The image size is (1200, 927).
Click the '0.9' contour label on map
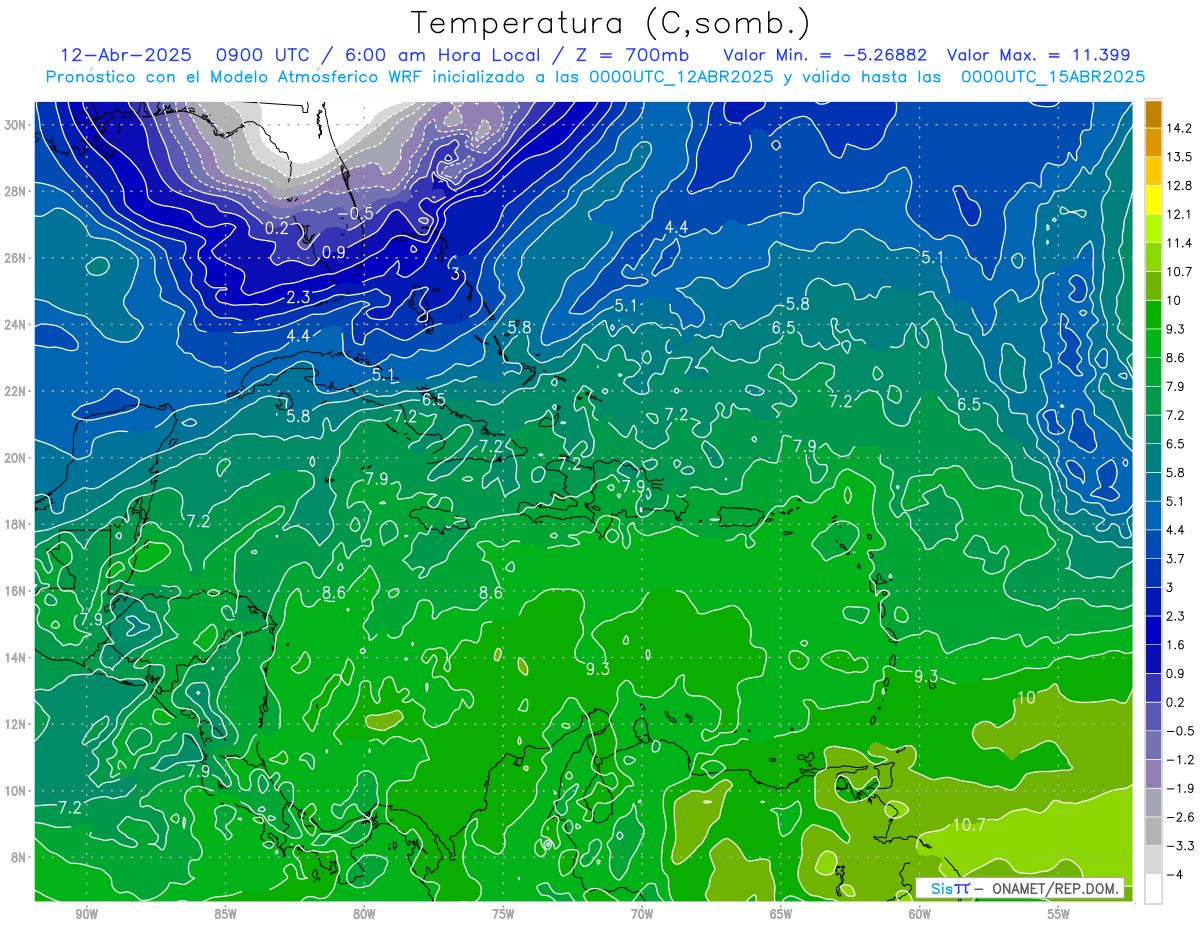[x=334, y=252]
